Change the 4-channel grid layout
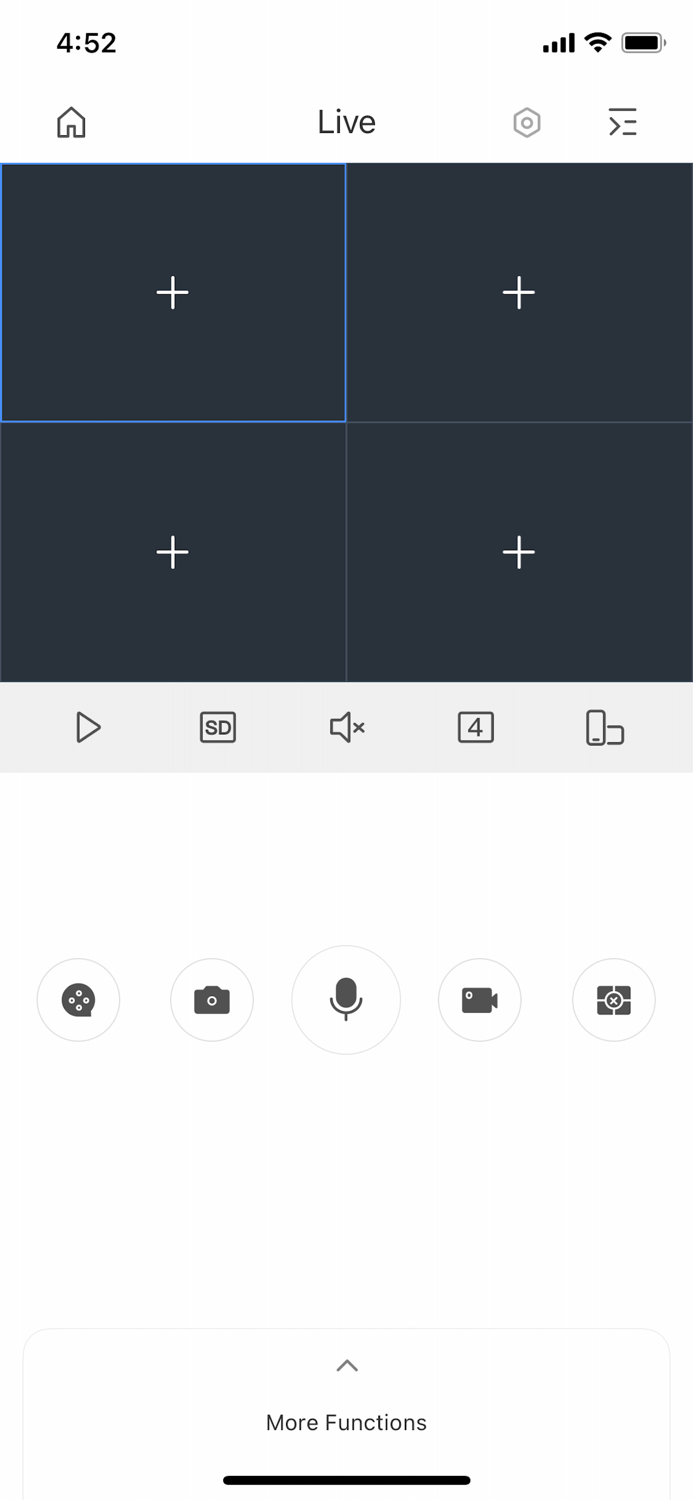The width and height of the screenshot is (693, 1500). pos(475,727)
